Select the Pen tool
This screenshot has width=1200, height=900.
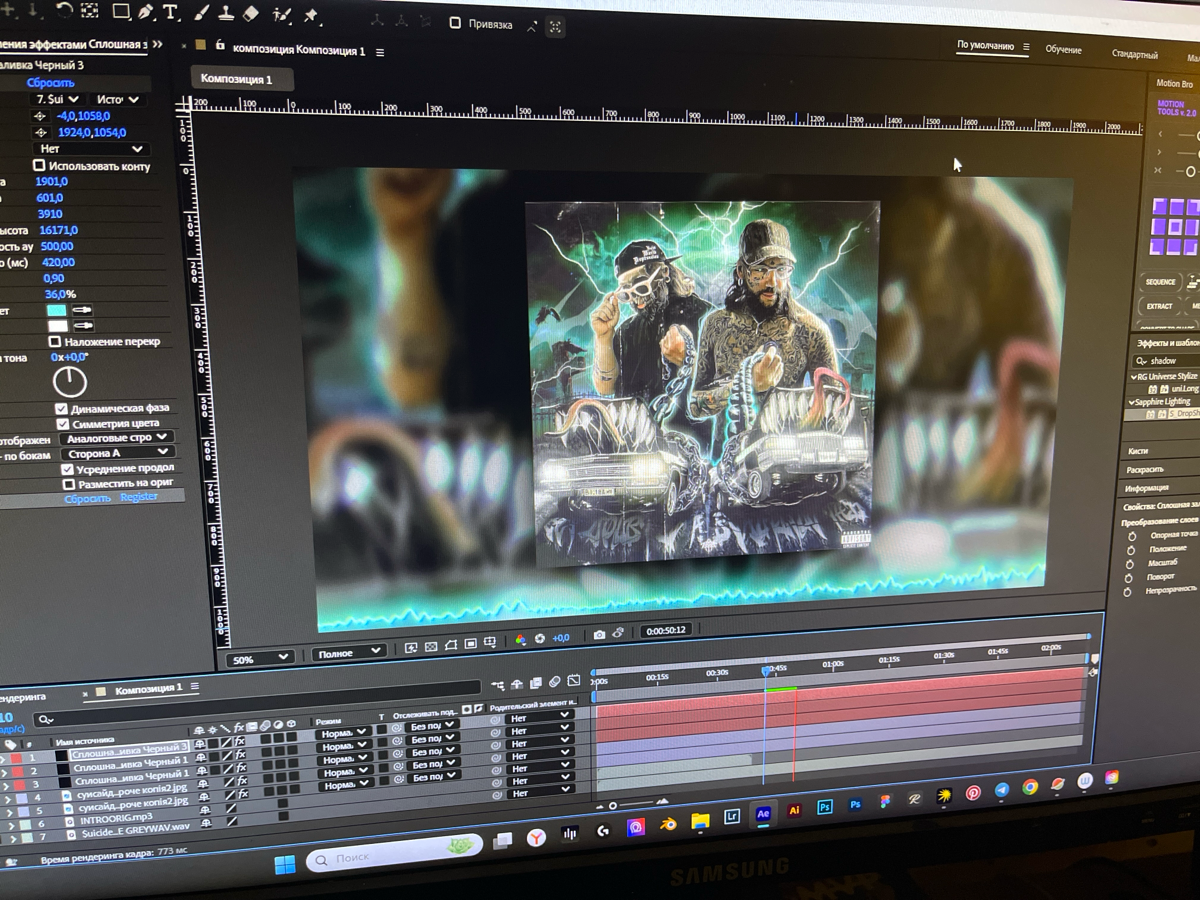click(146, 12)
